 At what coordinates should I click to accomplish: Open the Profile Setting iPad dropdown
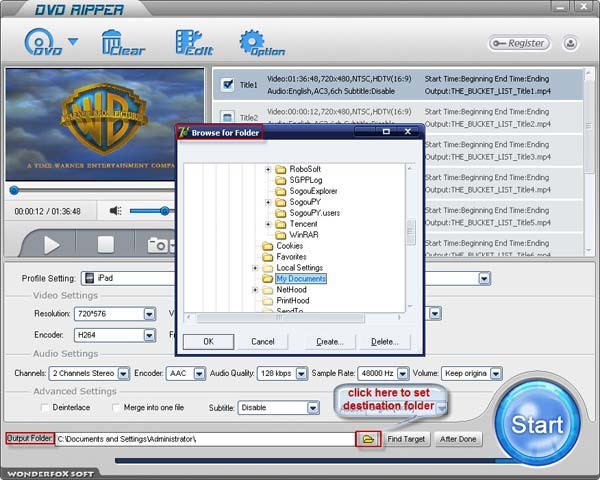128,278
